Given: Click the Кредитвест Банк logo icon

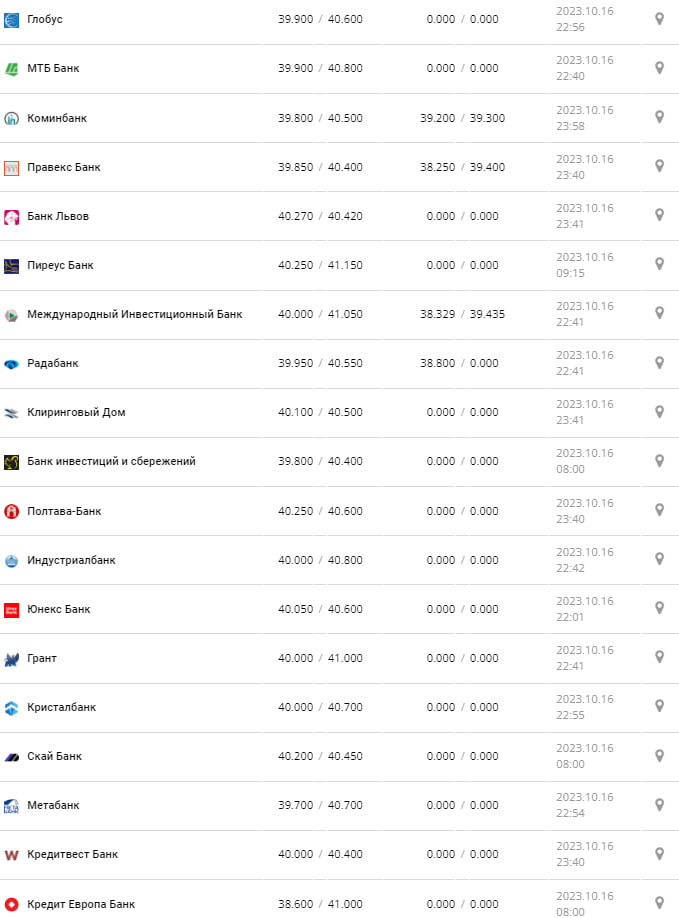Looking at the screenshot, I should pos(12,855).
